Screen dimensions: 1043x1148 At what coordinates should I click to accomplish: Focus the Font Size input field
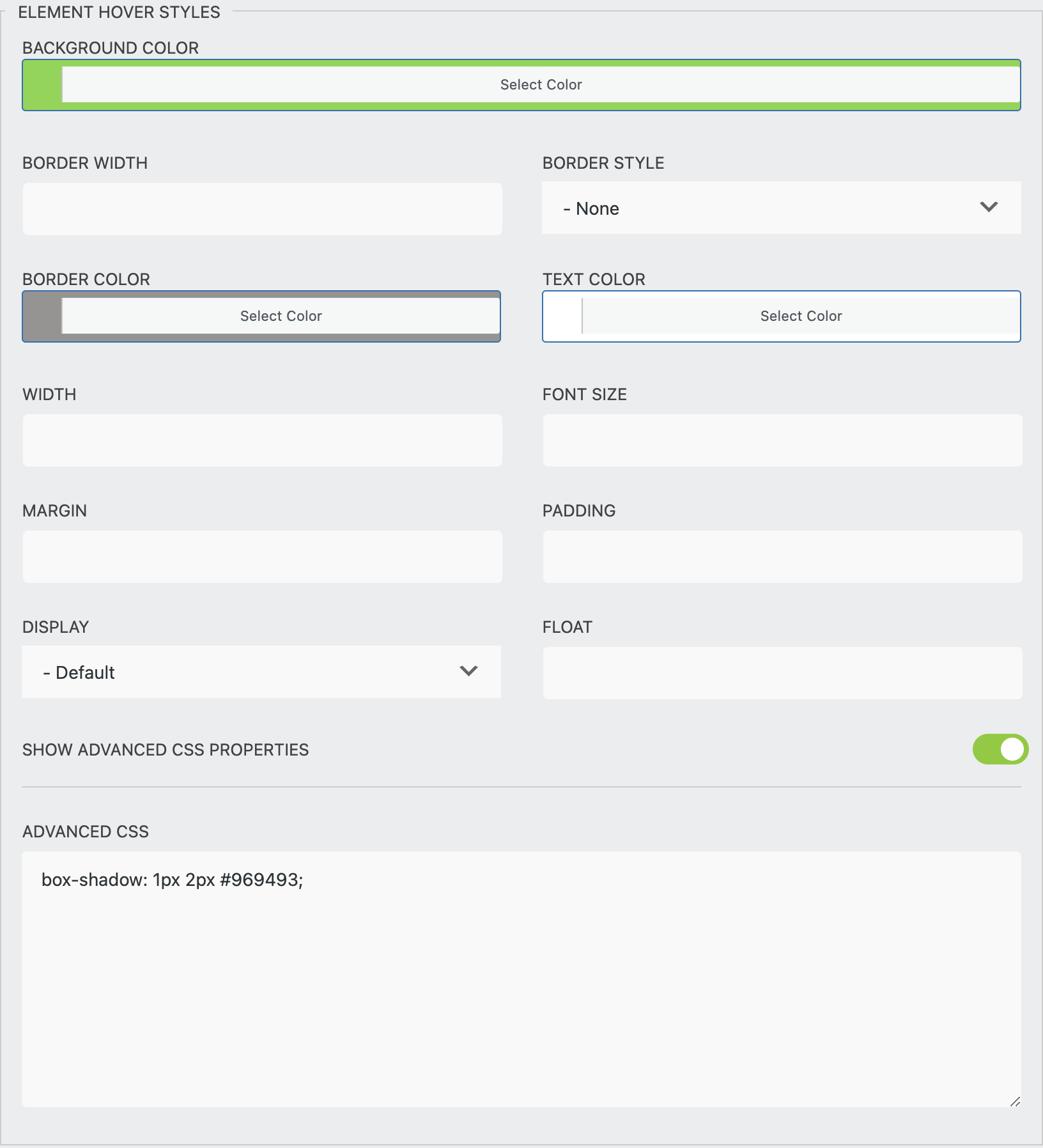(782, 440)
